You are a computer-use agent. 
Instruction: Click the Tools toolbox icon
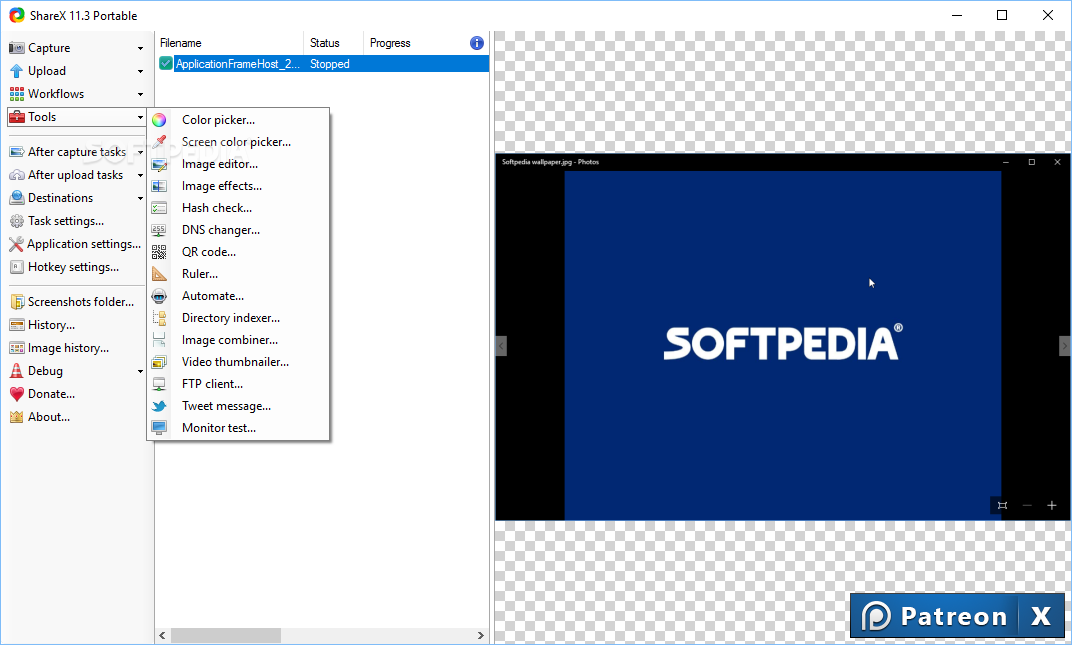tap(16, 117)
